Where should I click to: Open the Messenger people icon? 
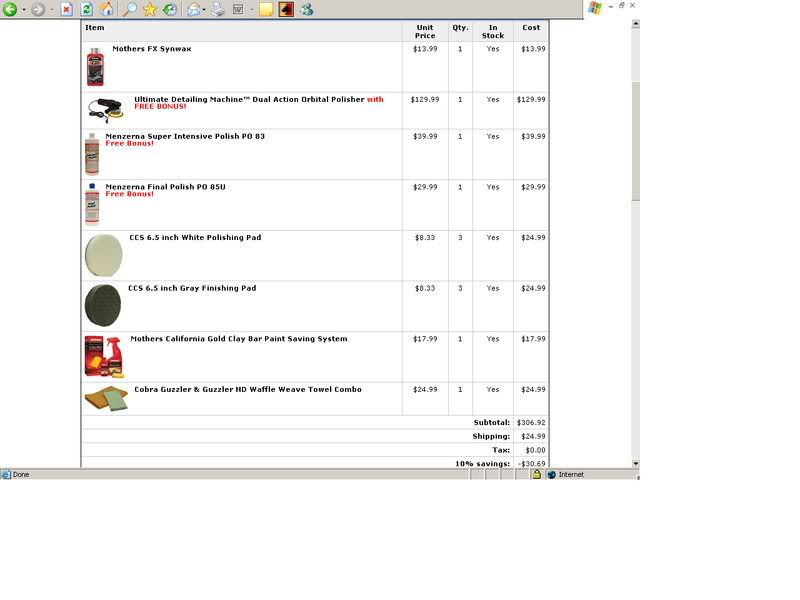[x=306, y=9]
